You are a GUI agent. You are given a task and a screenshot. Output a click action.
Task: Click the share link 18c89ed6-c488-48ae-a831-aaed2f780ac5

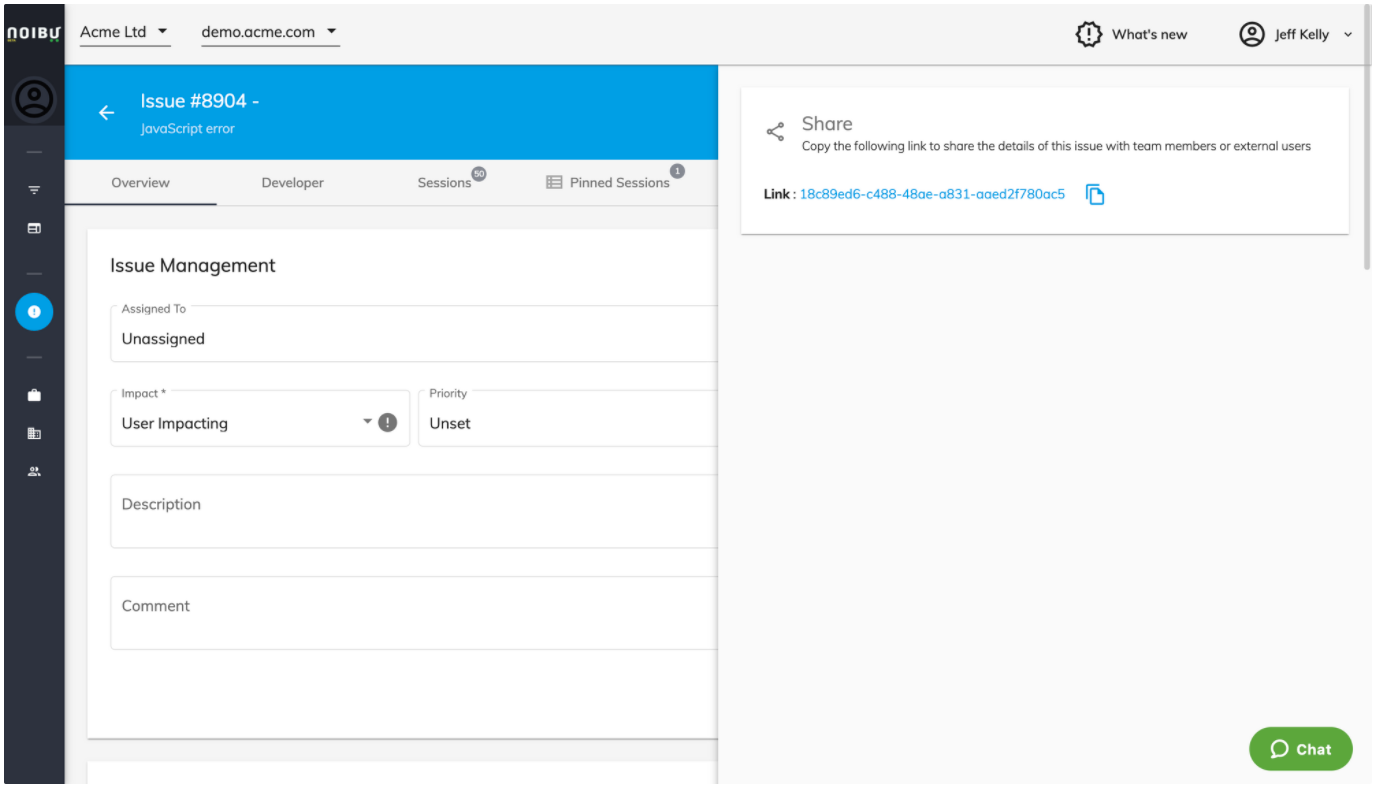click(x=932, y=194)
